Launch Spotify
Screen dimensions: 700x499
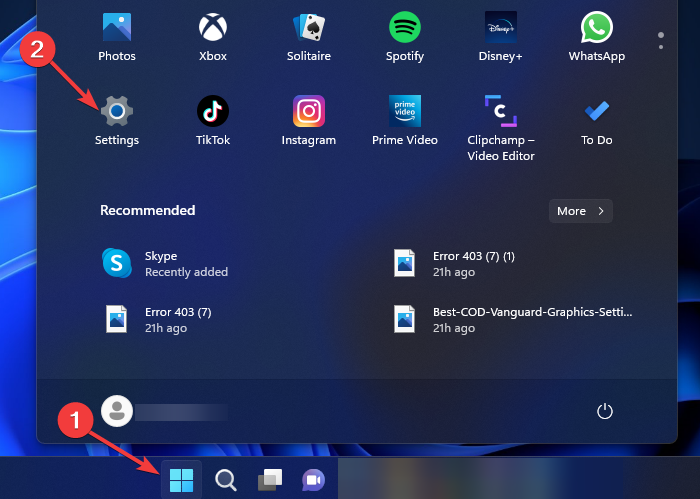404,37
